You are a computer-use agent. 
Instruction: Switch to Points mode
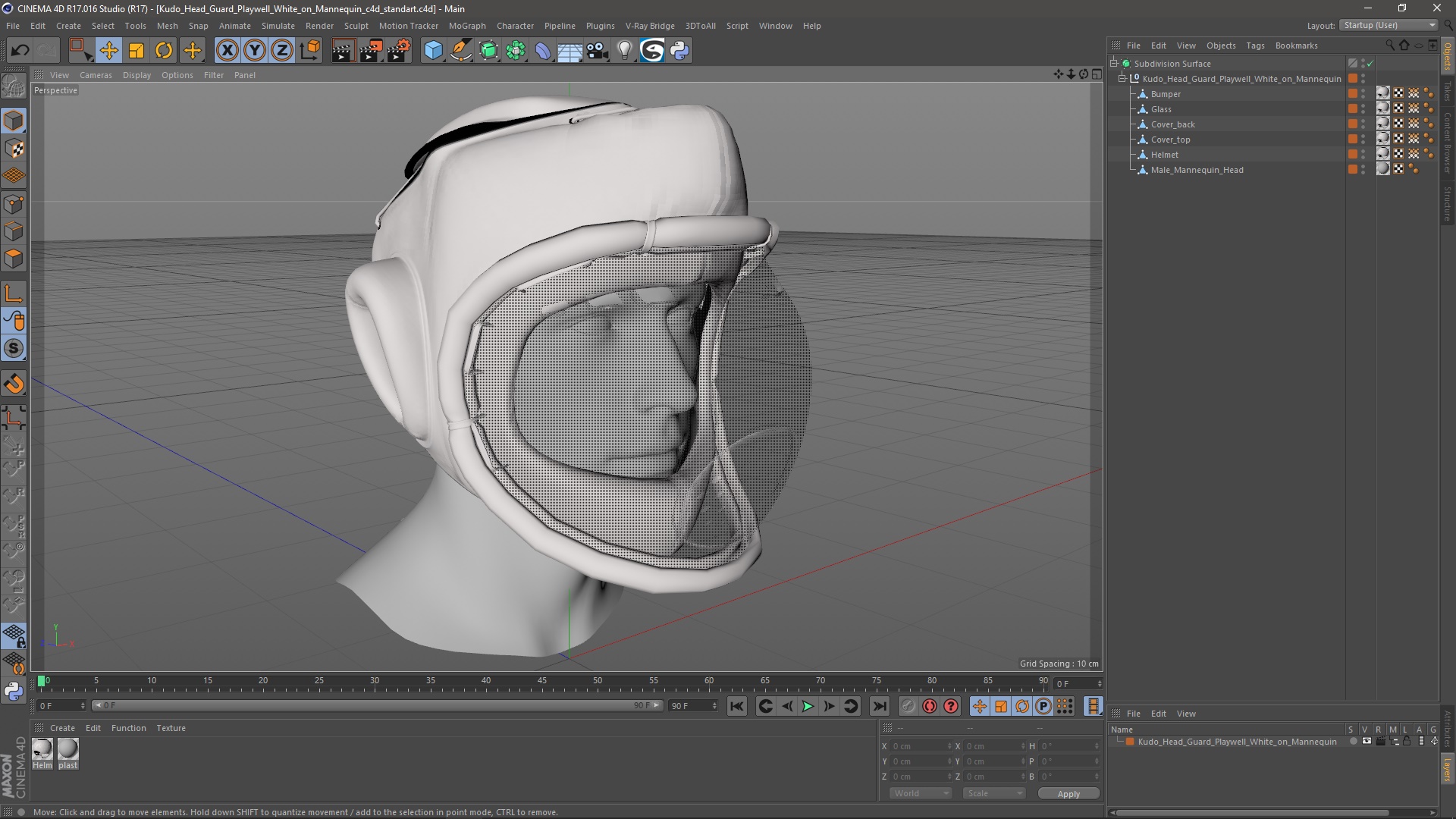click(14, 204)
